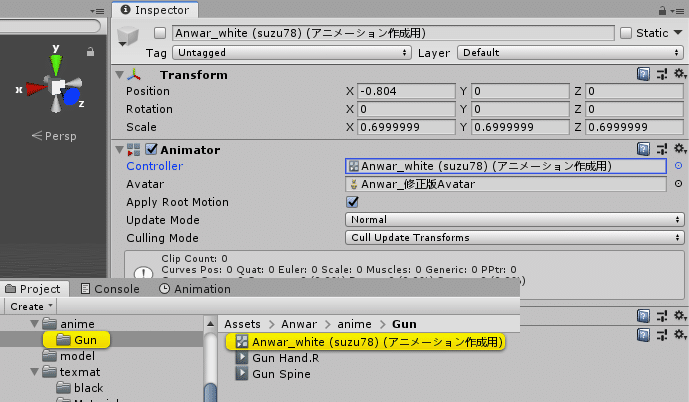Select the anime folder
This screenshot has height=402, width=689.
point(69,324)
